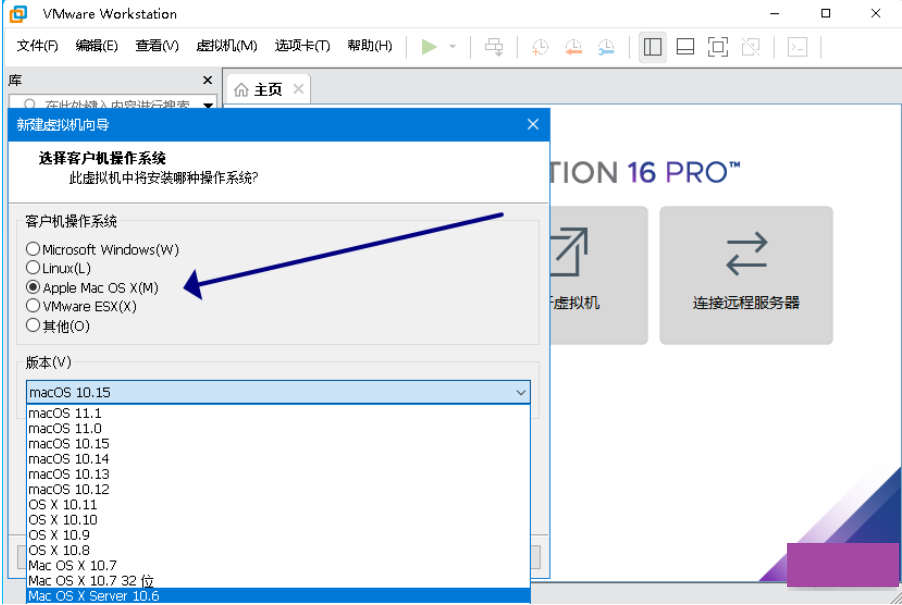Close the 新建虚拟机向导 dialog with the X

point(532,124)
